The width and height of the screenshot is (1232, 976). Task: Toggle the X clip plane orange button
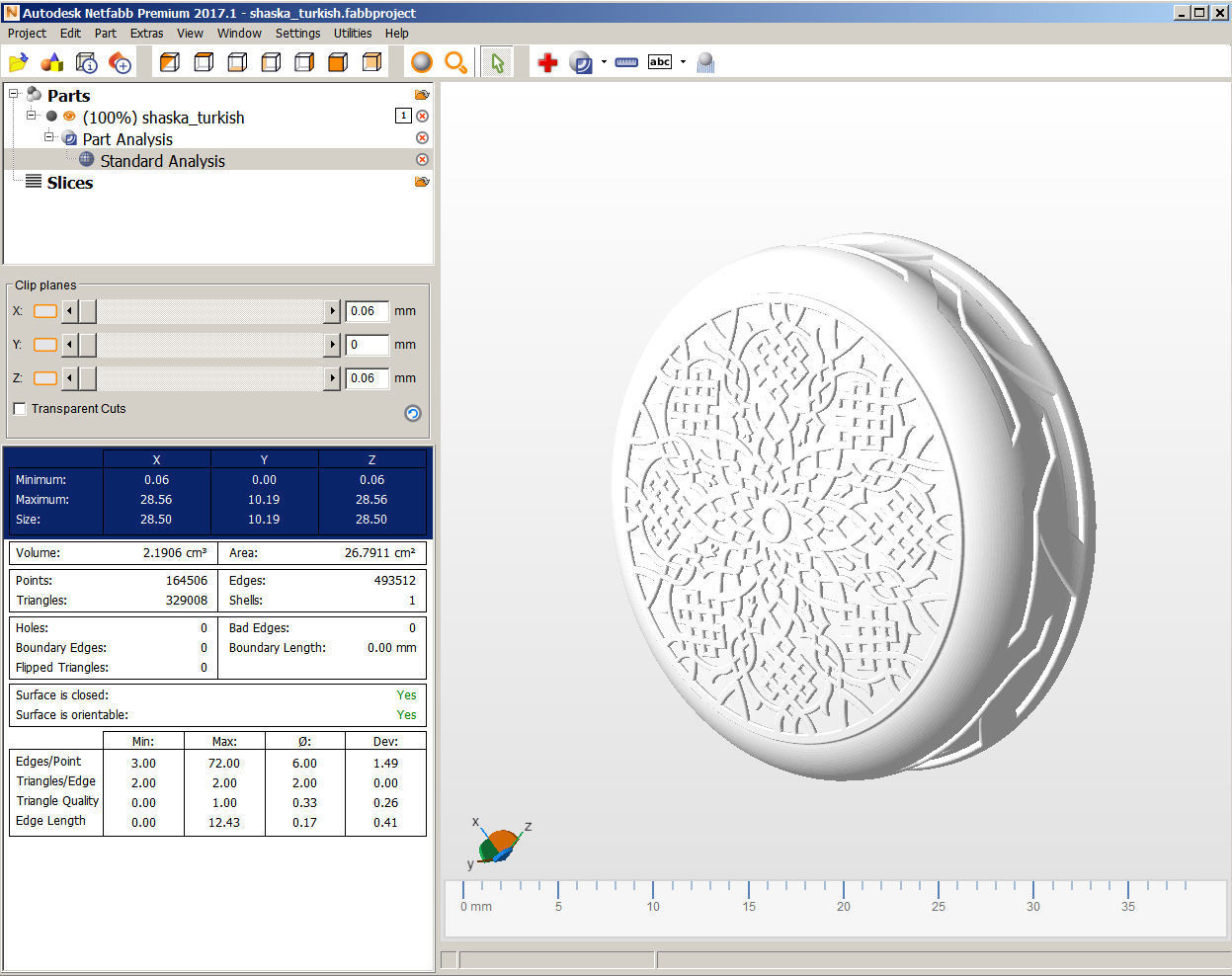point(45,311)
